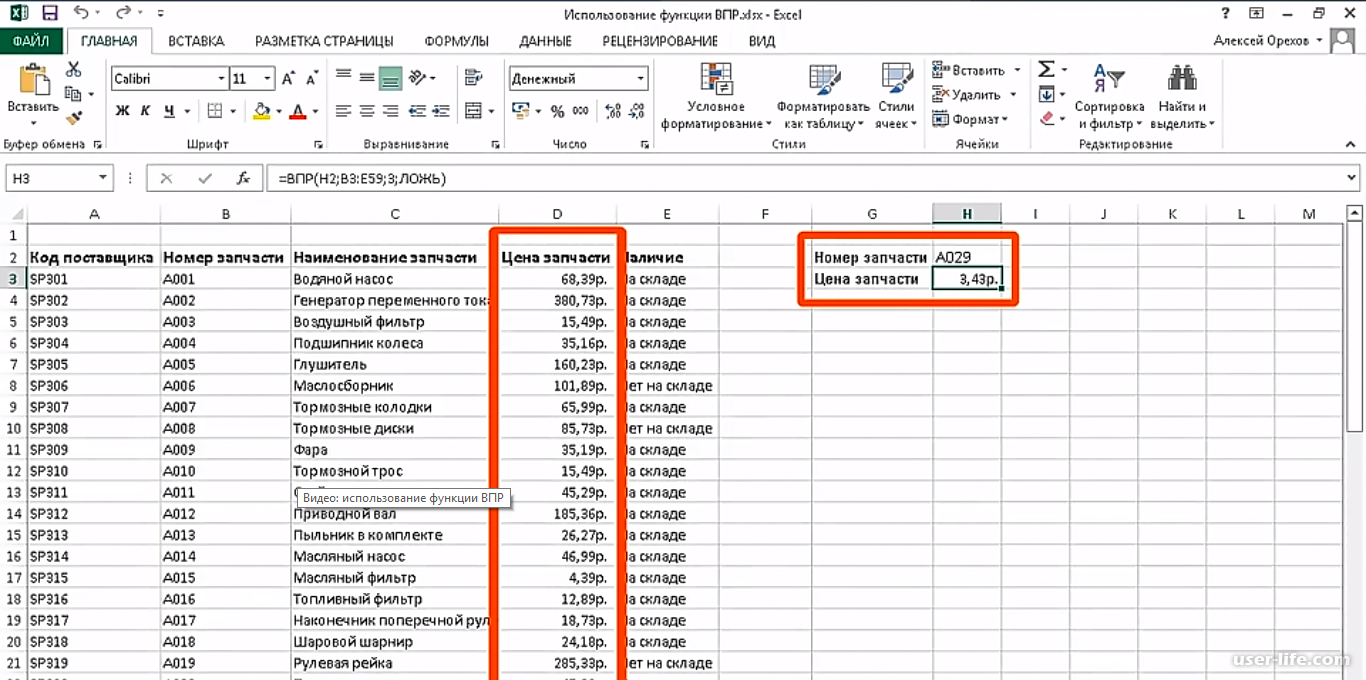The height and width of the screenshot is (680, 1366).
Task: Click Вставить button in Ячейки group
Action: 969,70
